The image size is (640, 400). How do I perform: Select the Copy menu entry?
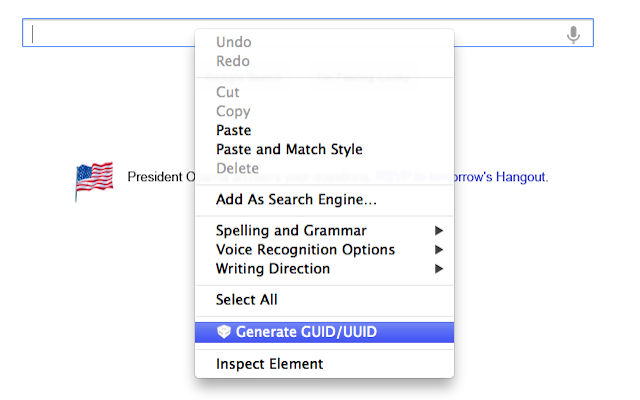pyautogui.click(x=233, y=111)
